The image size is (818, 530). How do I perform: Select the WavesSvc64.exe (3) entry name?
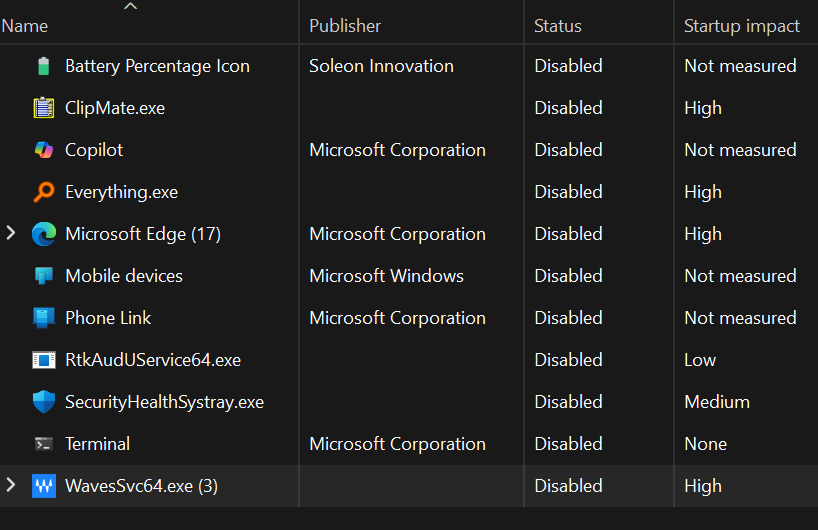coord(141,486)
